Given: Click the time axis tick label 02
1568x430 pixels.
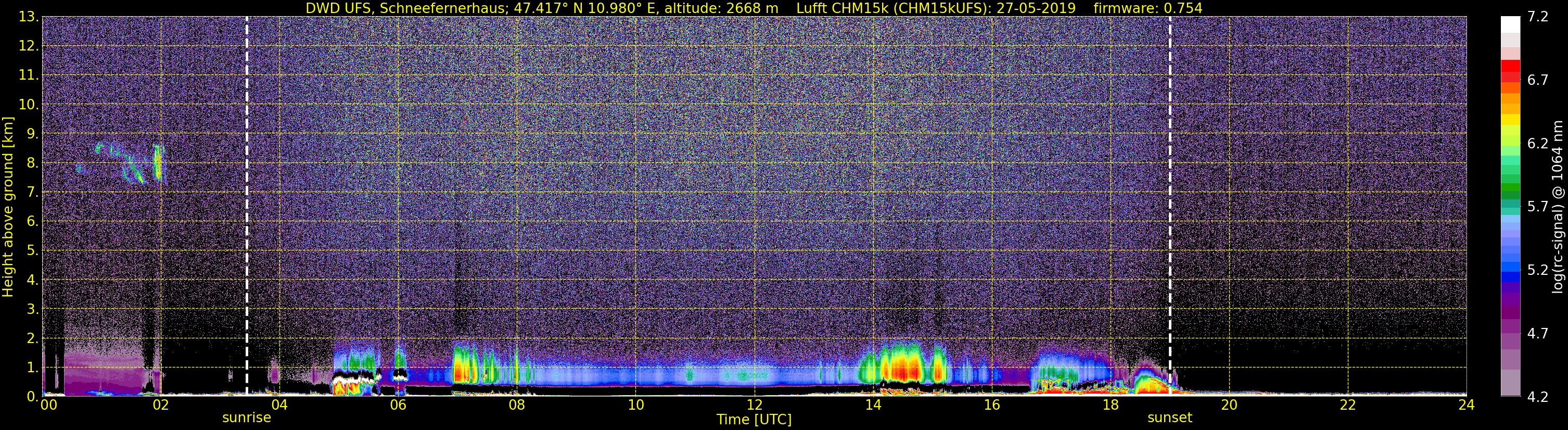Looking at the screenshot, I should (161, 406).
